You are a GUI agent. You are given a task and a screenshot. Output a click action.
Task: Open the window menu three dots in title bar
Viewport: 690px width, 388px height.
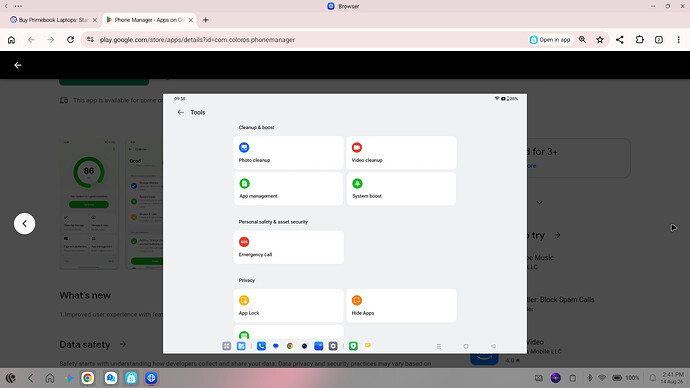pos(18,6)
